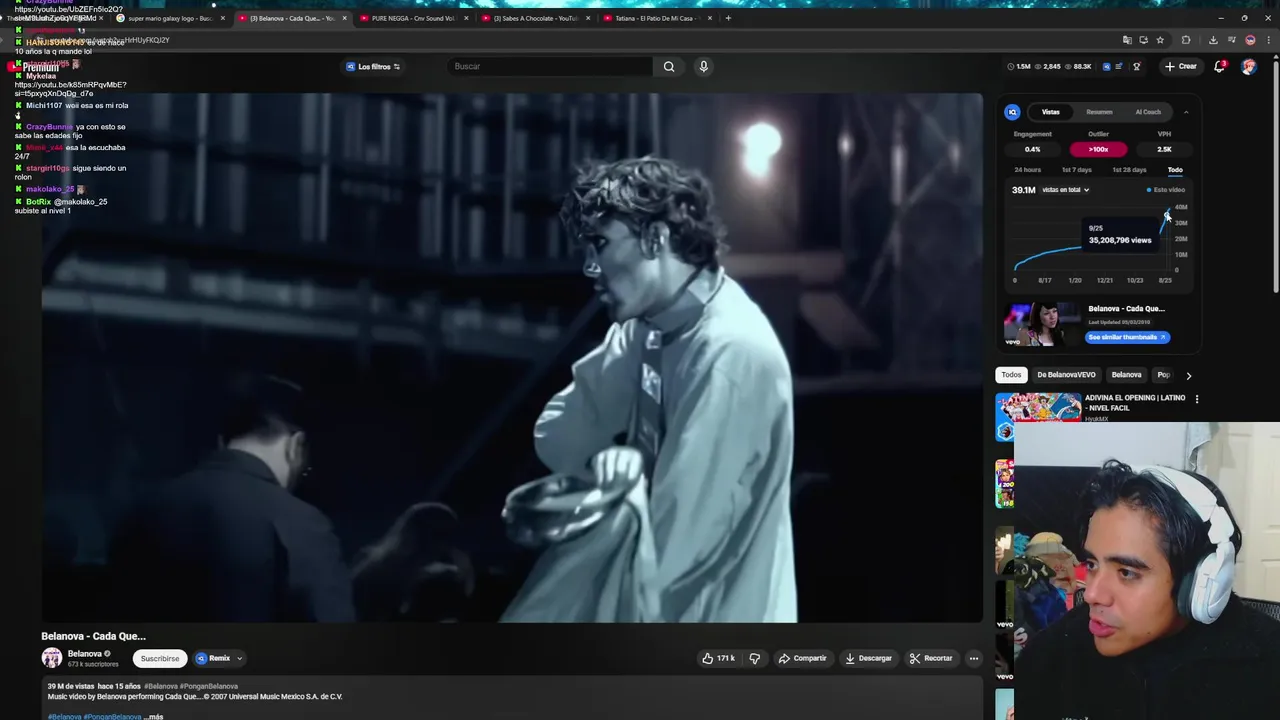The image size is (1280, 720).
Task: Click the trophy icon in the top bar
Action: click(1136, 66)
